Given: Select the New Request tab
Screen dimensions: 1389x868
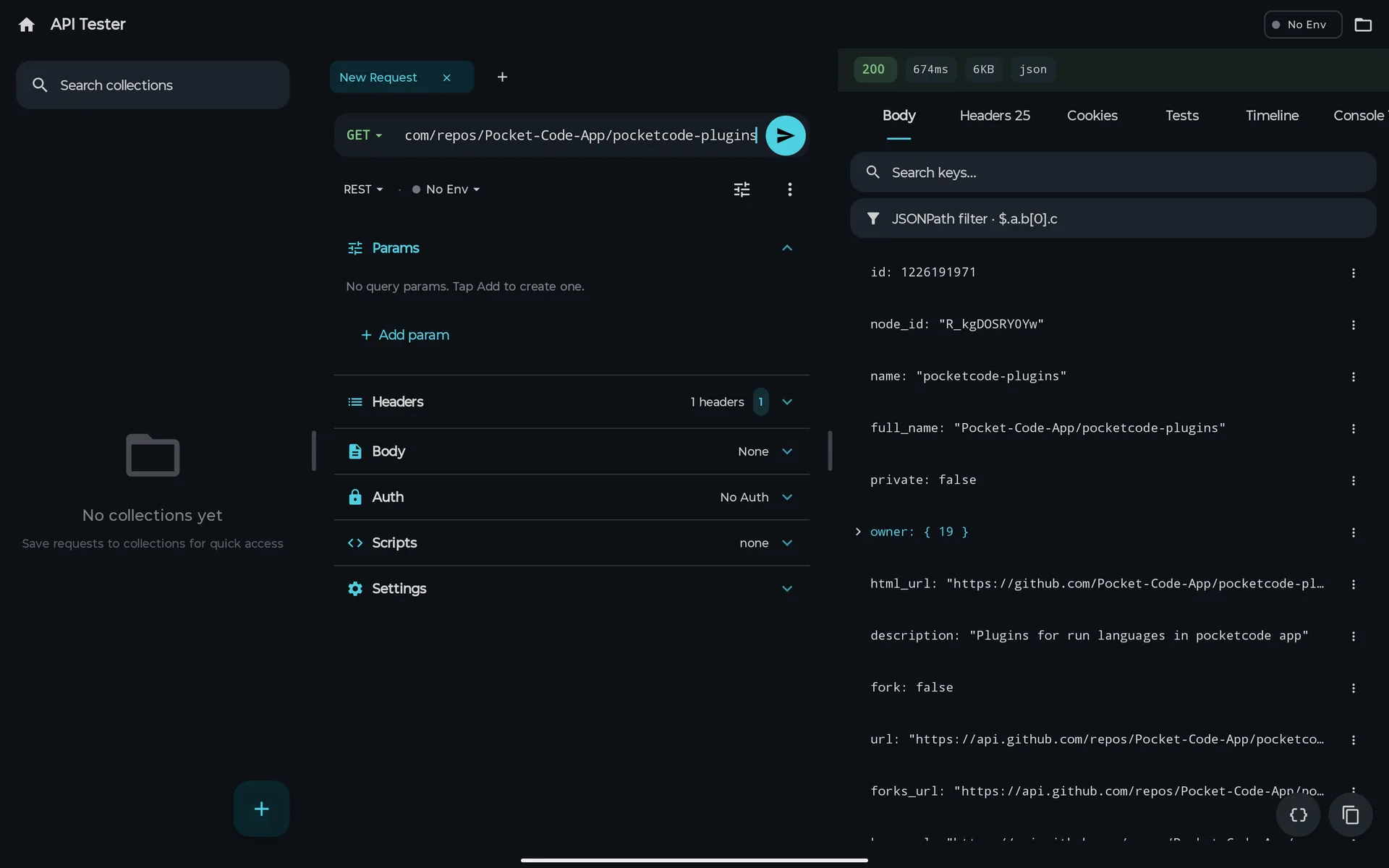Looking at the screenshot, I should click(402, 77).
